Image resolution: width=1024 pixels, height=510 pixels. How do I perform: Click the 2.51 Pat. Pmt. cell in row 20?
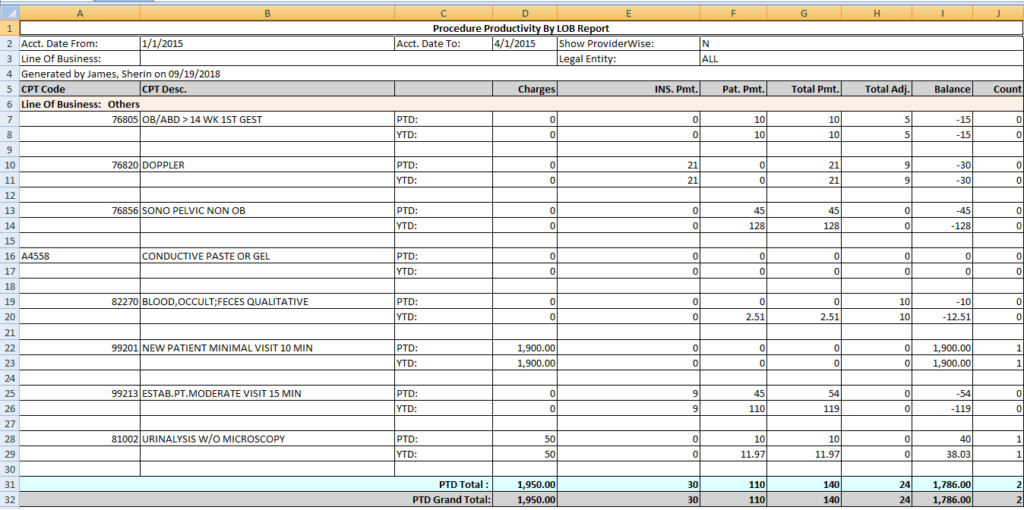pyautogui.click(x=733, y=317)
